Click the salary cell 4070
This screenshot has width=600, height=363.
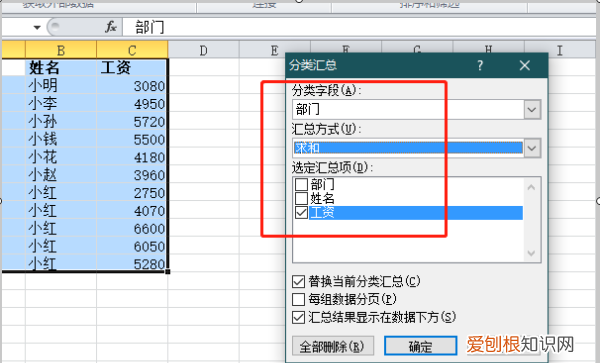coord(132,210)
